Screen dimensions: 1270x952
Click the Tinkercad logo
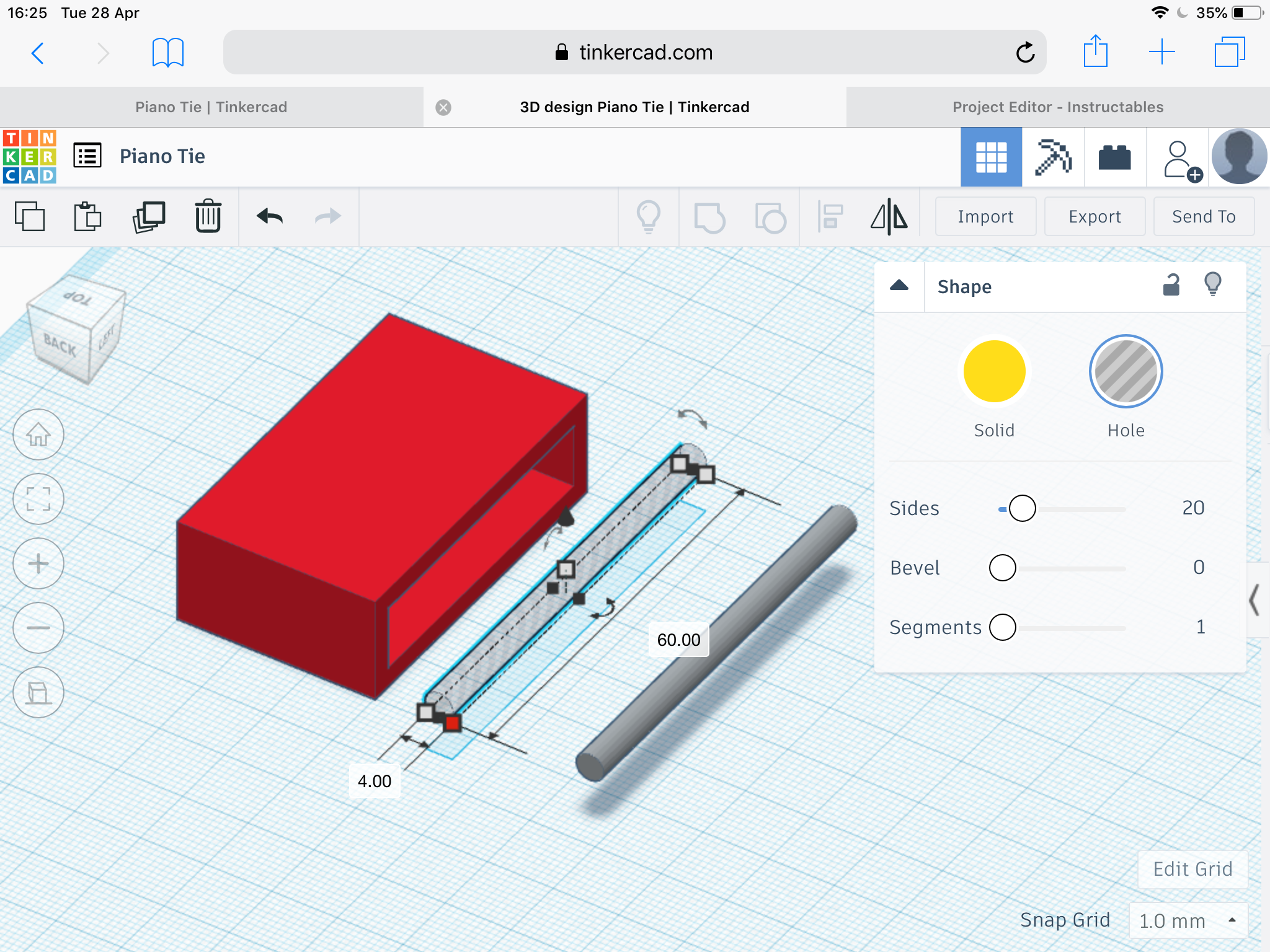(x=30, y=157)
